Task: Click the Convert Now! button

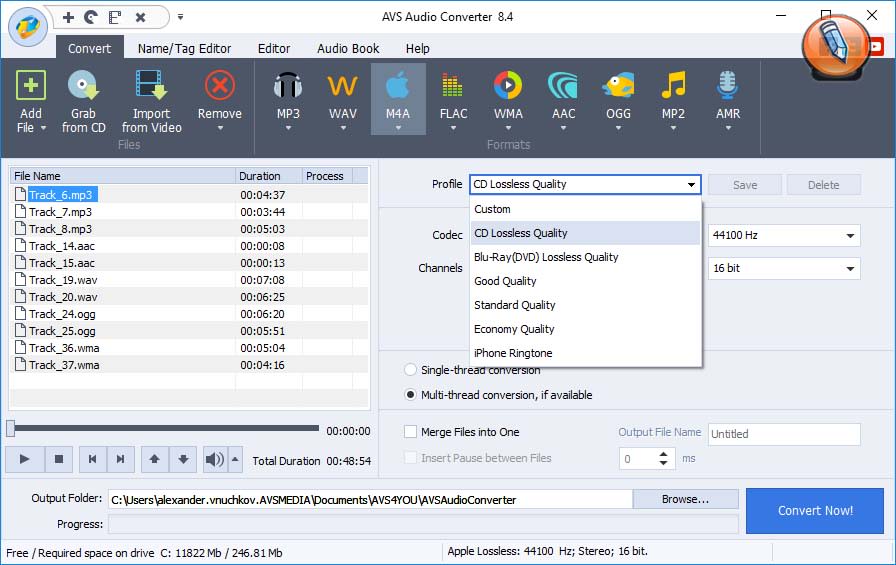Action: tap(815, 511)
